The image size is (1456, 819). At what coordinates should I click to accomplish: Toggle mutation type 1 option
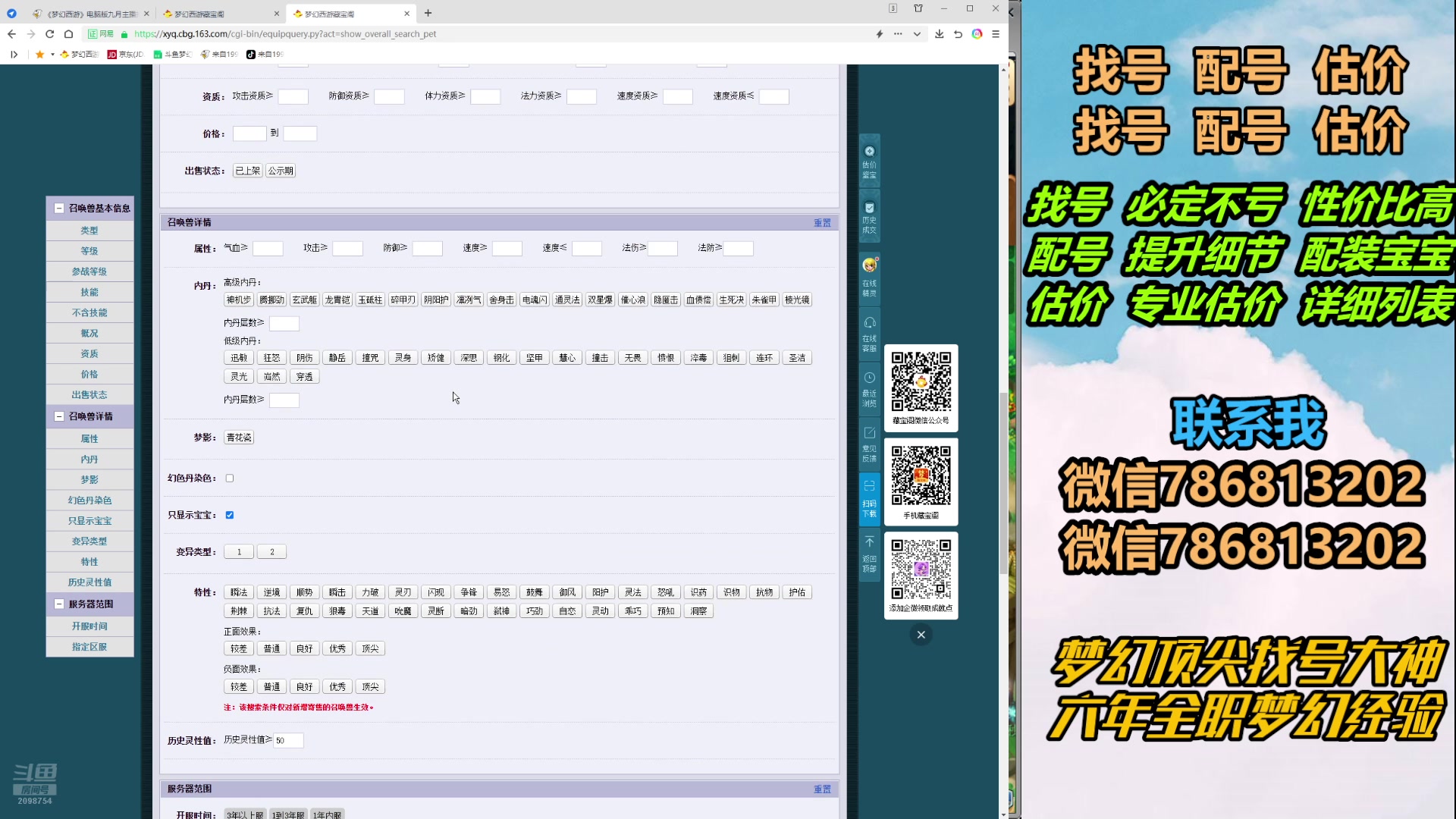point(240,552)
